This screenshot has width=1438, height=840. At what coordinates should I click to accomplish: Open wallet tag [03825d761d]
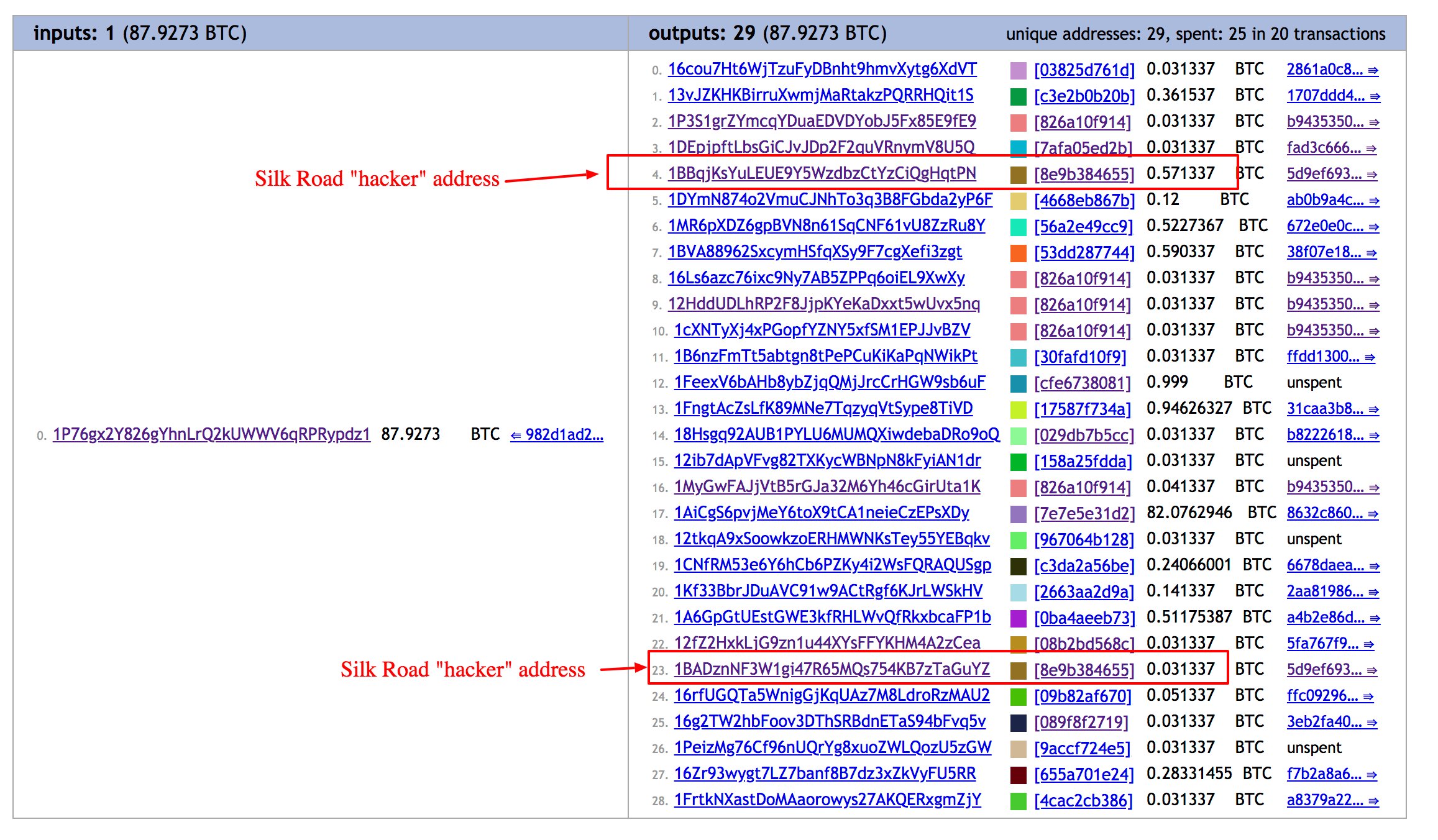[1084, 70]
